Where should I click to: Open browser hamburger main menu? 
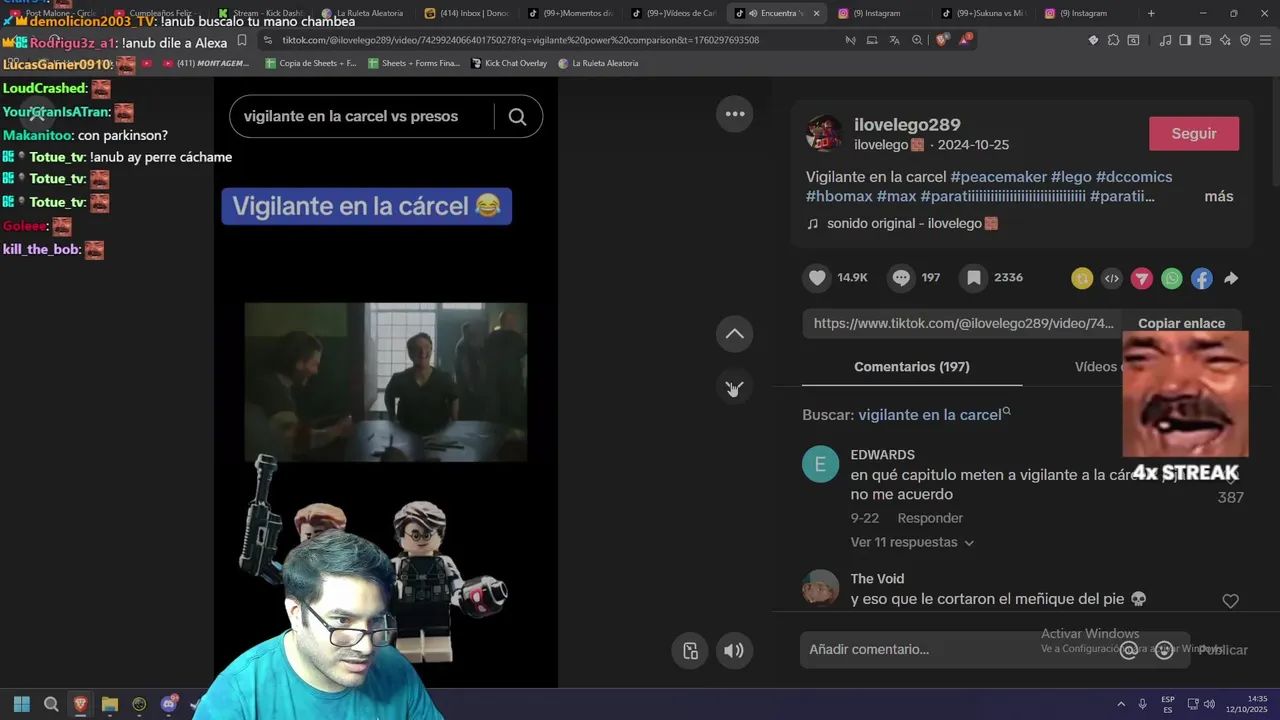[x=1265, y=40]
